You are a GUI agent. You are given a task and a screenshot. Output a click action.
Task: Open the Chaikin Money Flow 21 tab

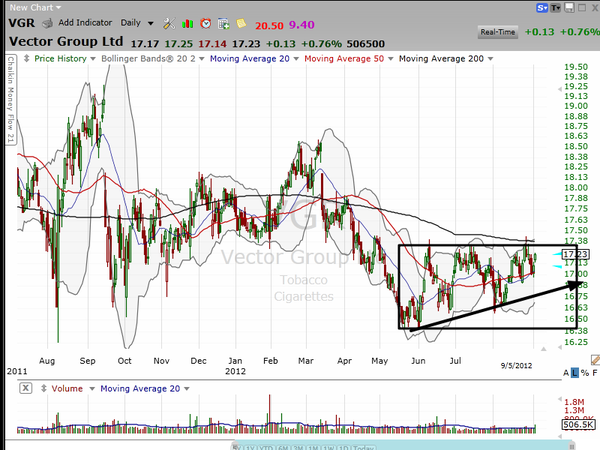(10, 100)
